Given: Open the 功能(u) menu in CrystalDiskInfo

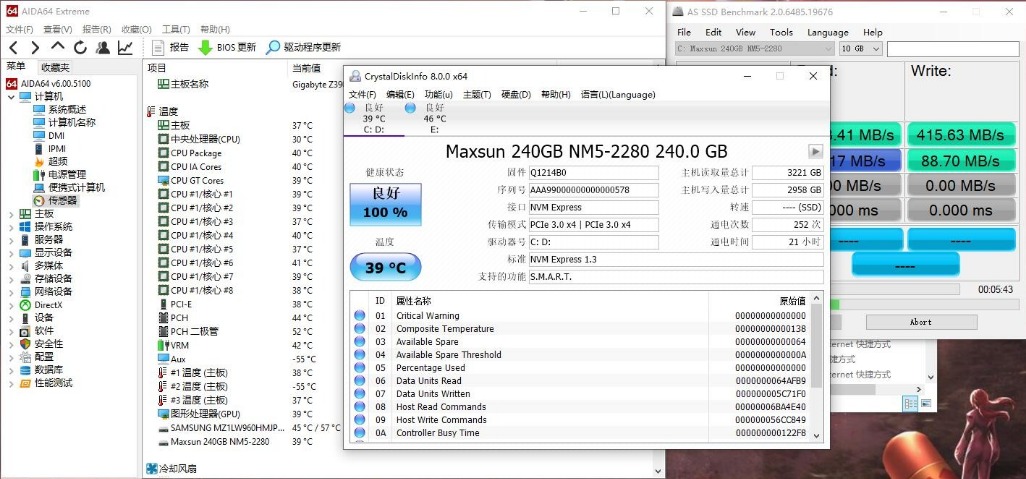Looking at the screenshot, I should (438, 95).
